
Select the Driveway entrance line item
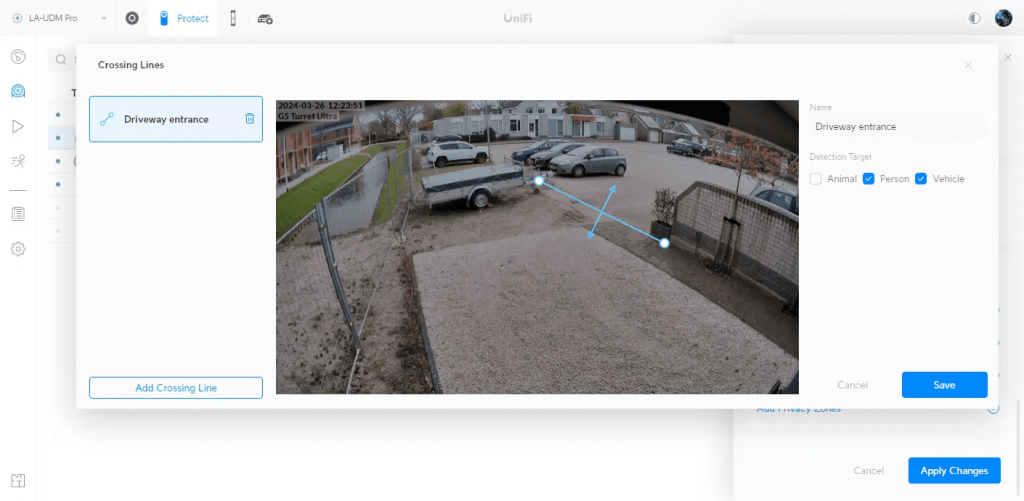166,119
